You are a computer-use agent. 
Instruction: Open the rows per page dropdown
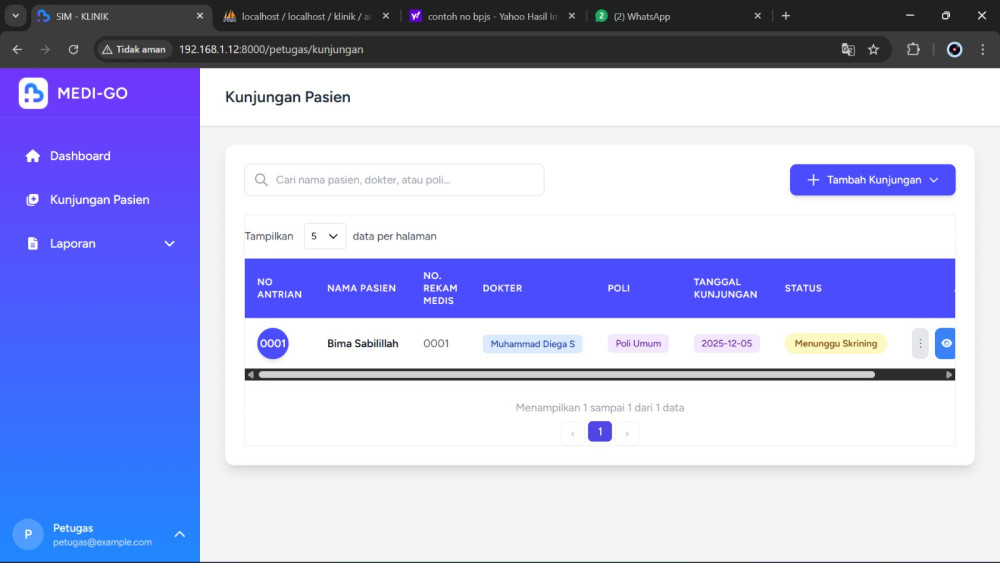(x=325, y=236)
